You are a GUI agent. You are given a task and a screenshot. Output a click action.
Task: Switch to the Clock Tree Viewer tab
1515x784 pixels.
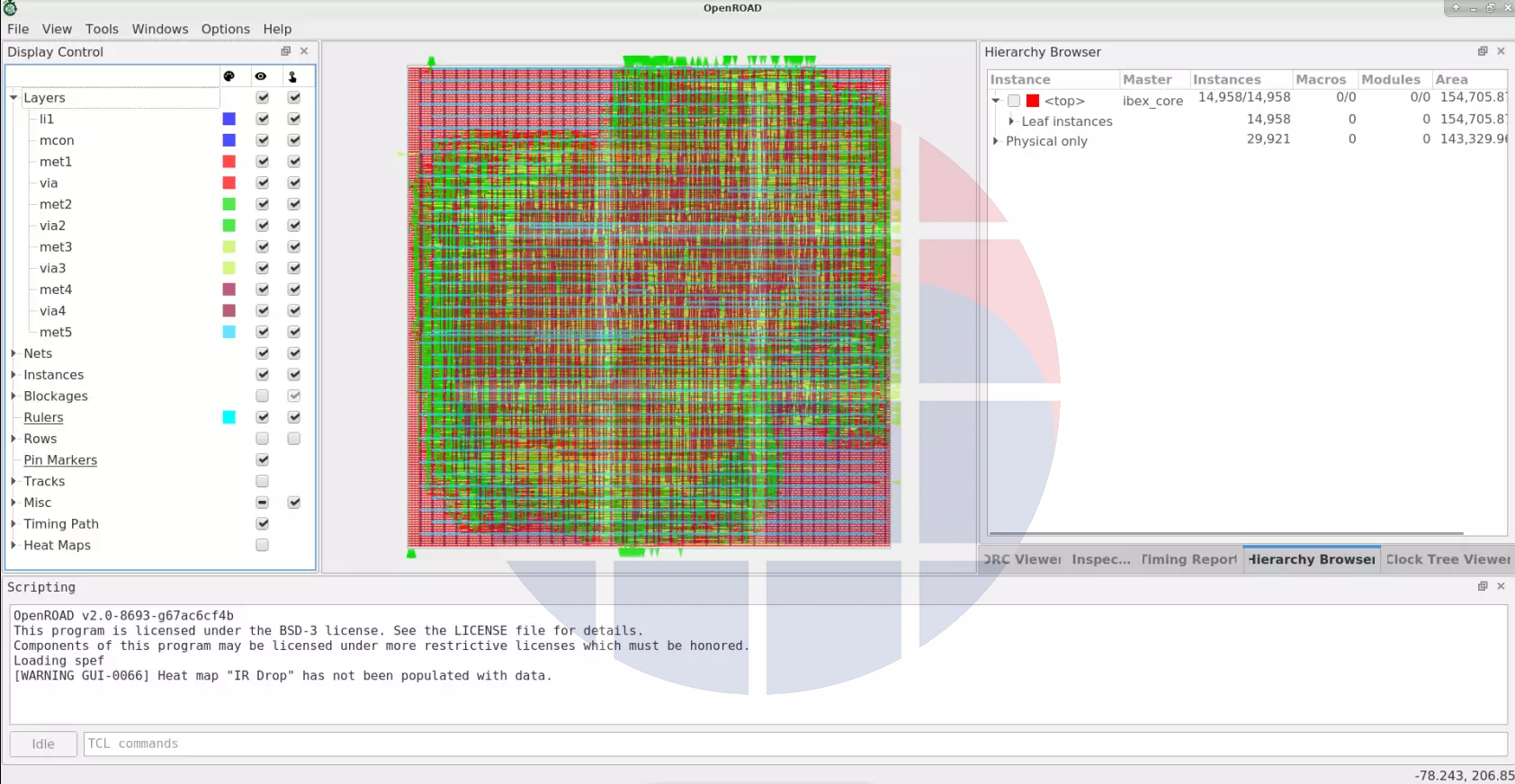pos(1448,559)
